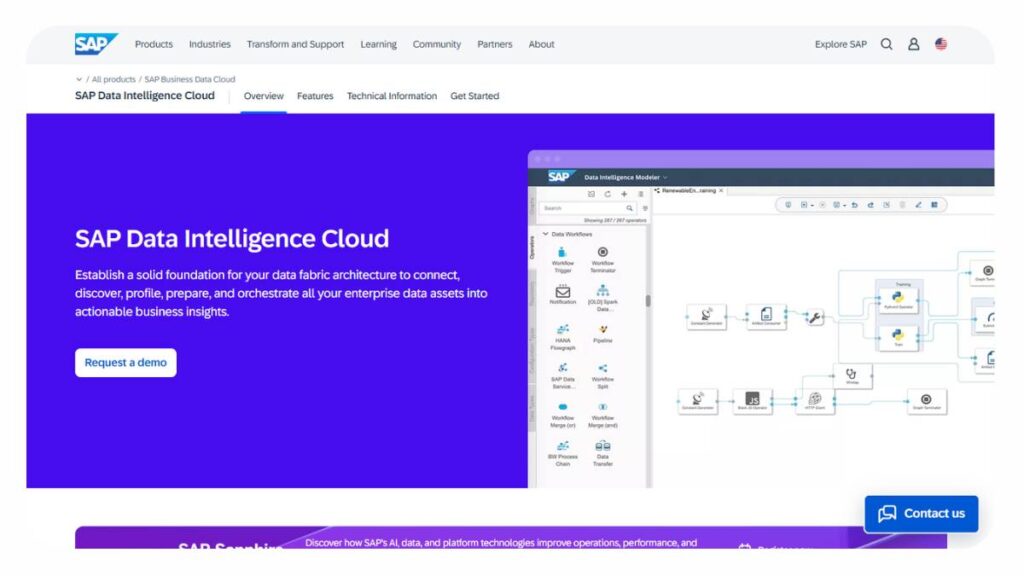Open the Data Intelligence Modeler dropdown arrow

click(665, 177)
